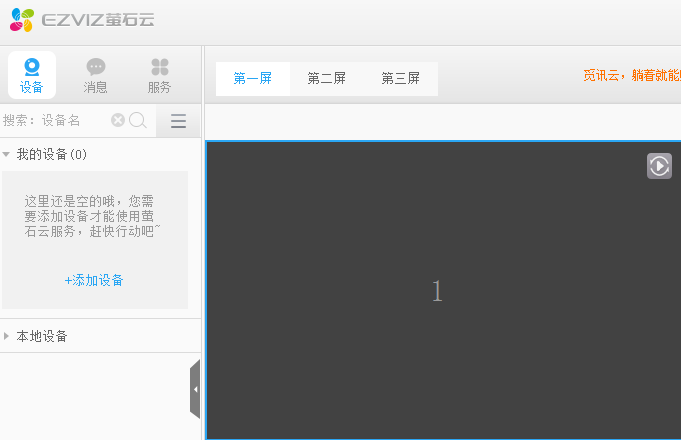
Task: Click the magnifier search icon
Action: (138, 120)
